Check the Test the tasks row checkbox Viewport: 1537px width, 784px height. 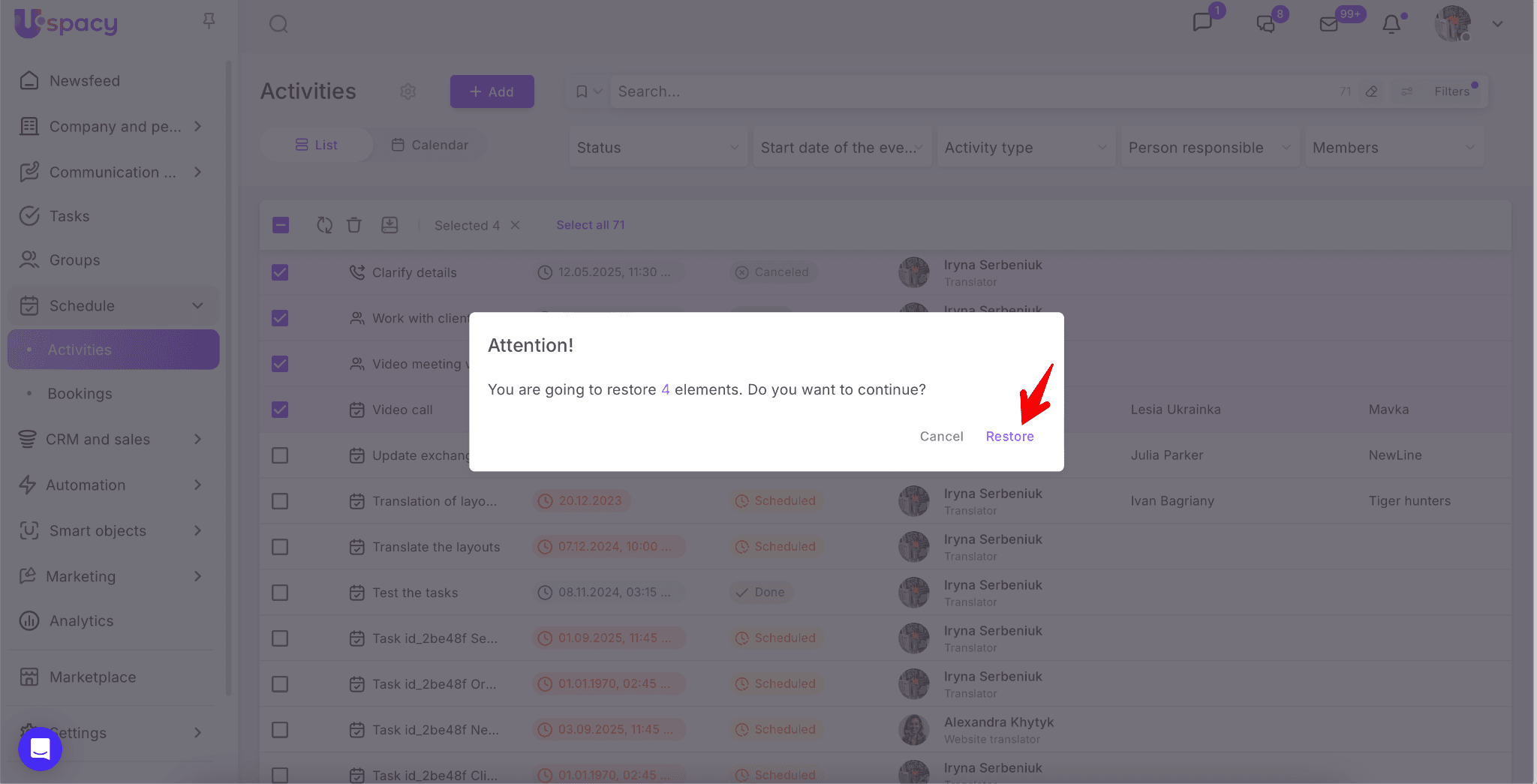280,593
